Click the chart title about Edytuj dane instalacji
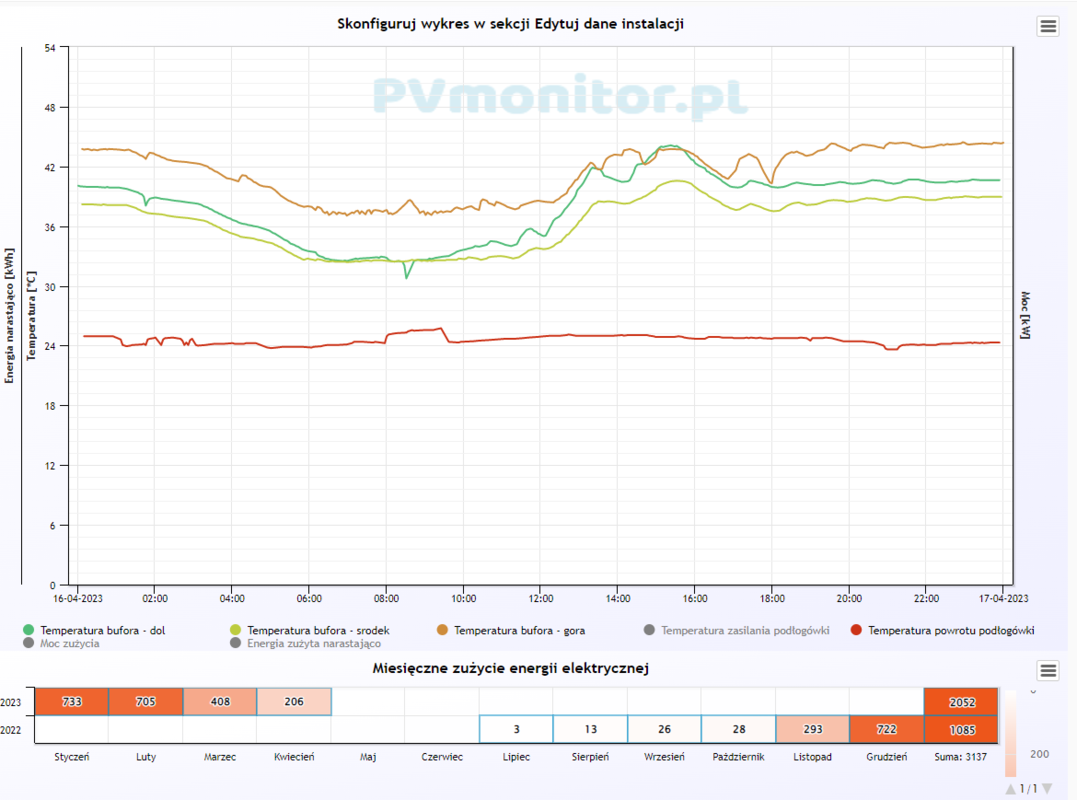Image resolution: width=1077 pixels, height=800 pixels. coord(510,24)
